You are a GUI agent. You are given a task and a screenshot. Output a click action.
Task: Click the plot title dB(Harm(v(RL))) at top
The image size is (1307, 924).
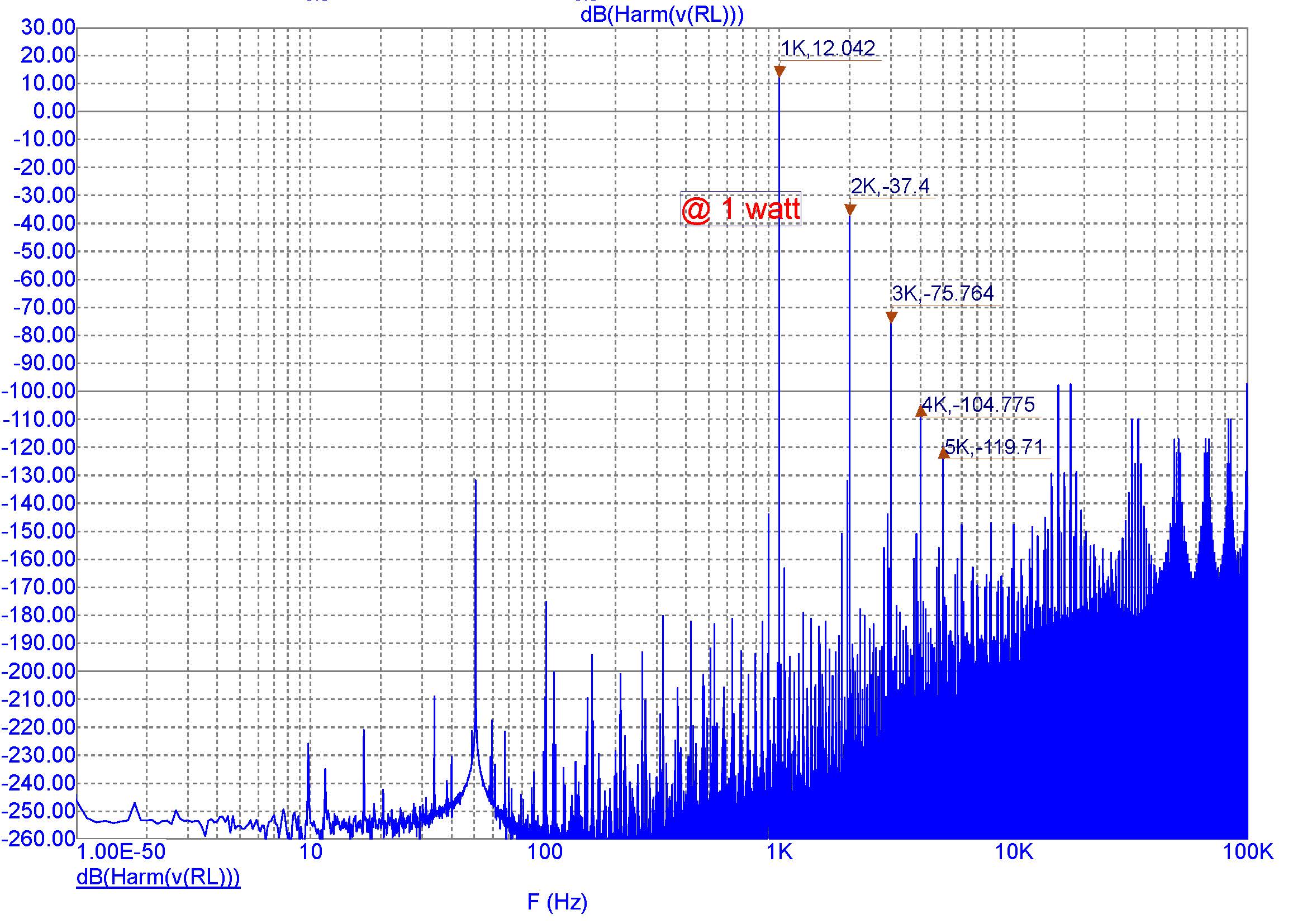[x=662, y=14]
